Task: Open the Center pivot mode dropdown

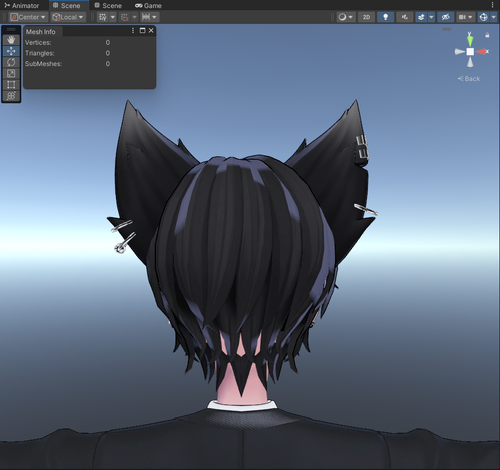Action: (x=28, y=17)
